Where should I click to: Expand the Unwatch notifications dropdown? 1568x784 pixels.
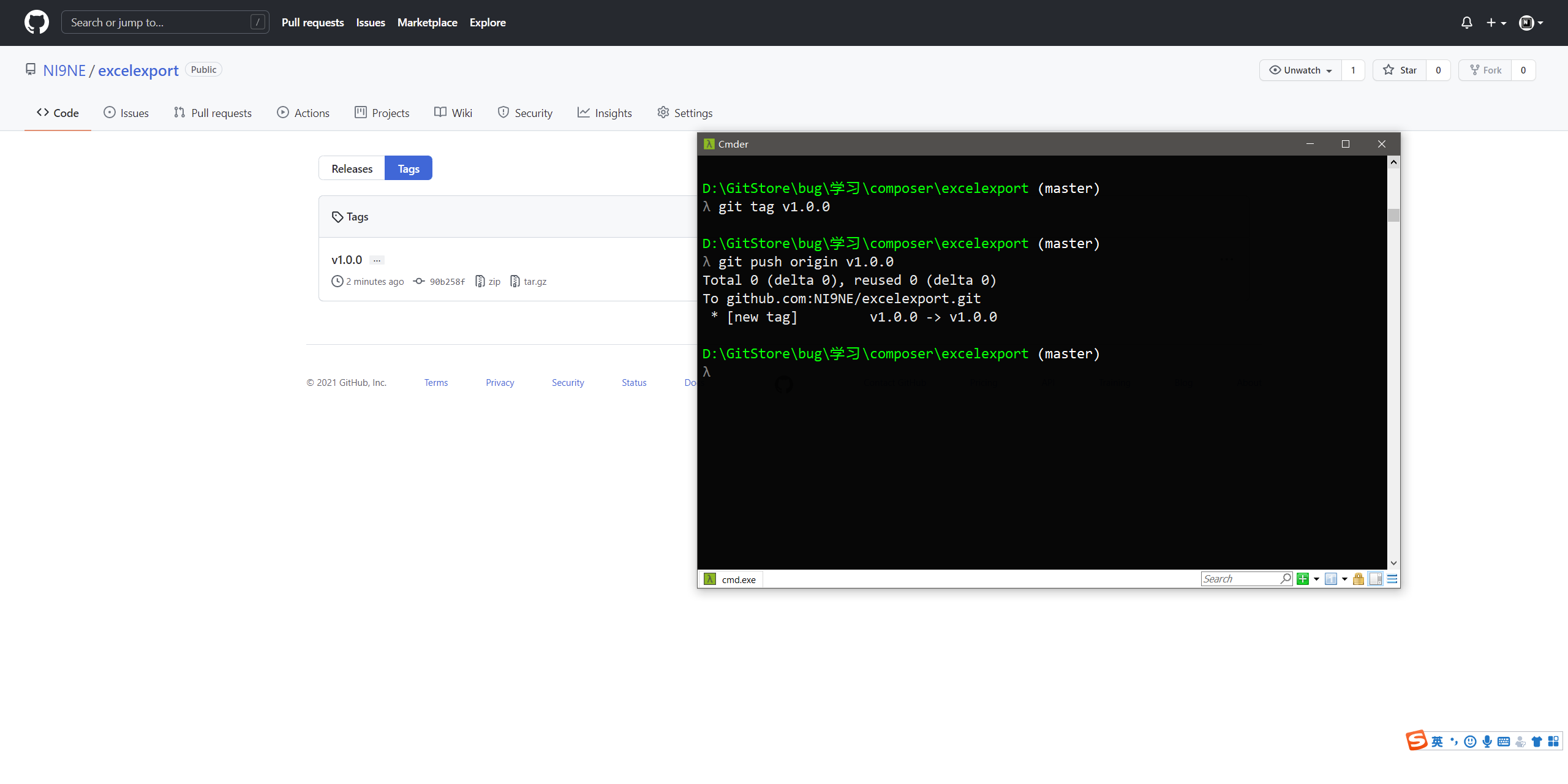(1301, 70)
